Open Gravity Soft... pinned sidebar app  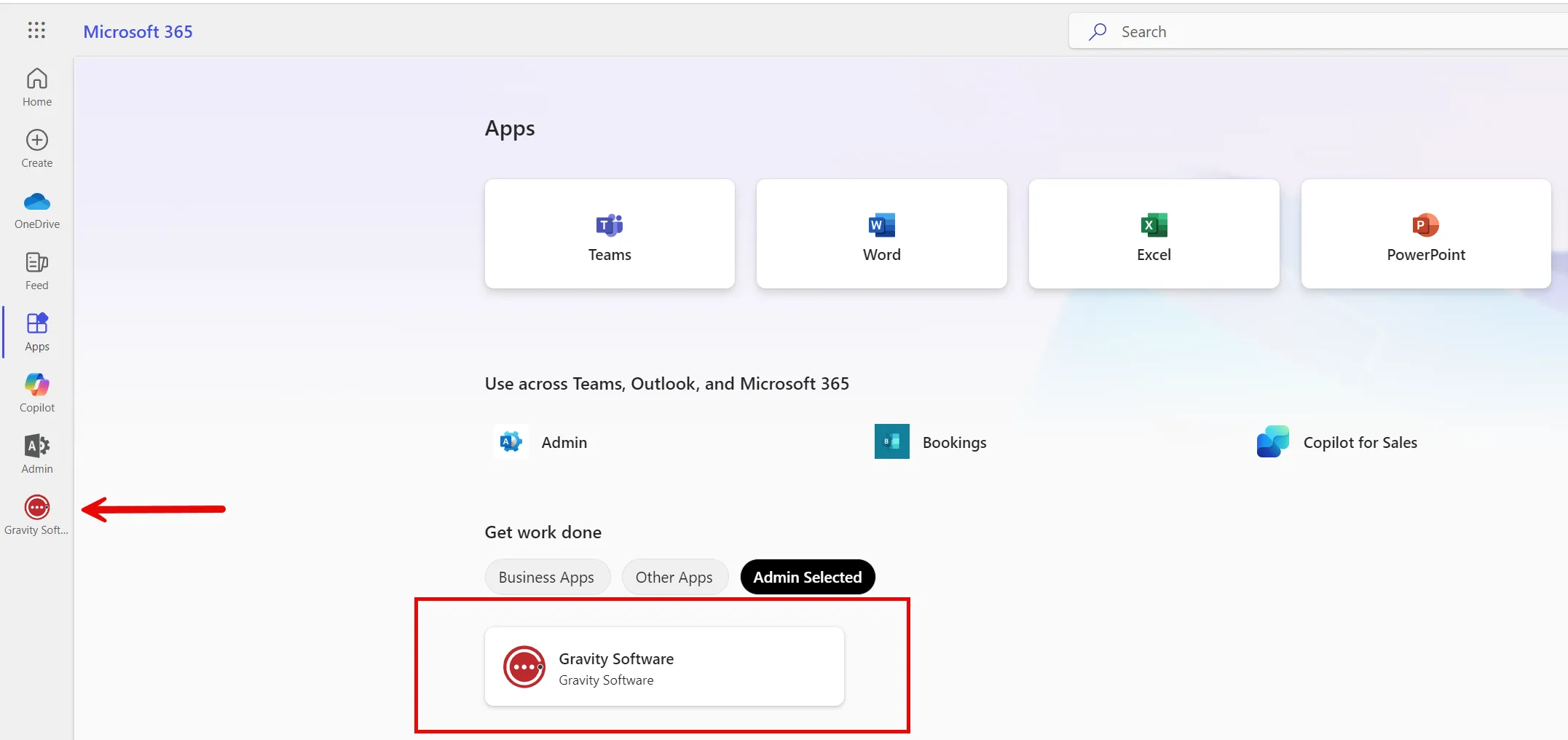[x=36, y=516]
